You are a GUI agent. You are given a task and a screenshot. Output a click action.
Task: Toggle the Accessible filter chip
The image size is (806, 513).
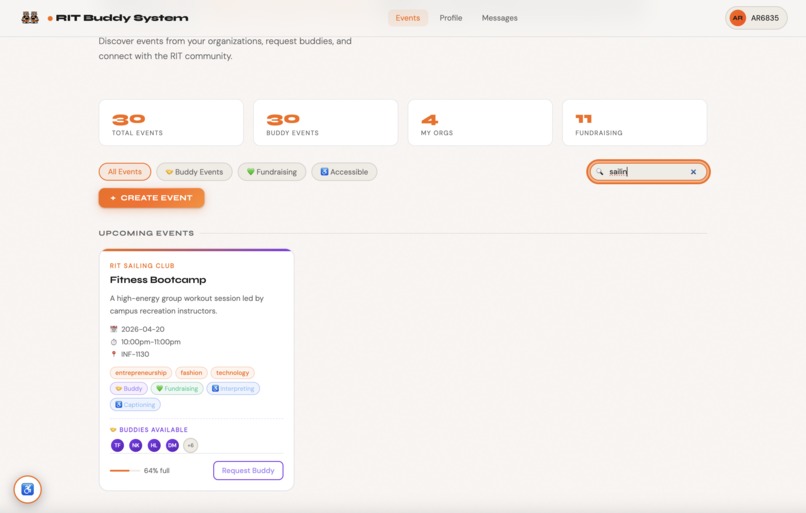tap(344, 172)
